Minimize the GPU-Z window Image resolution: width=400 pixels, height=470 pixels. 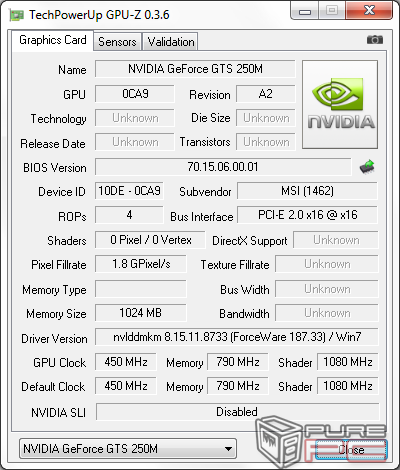[305, 11]
